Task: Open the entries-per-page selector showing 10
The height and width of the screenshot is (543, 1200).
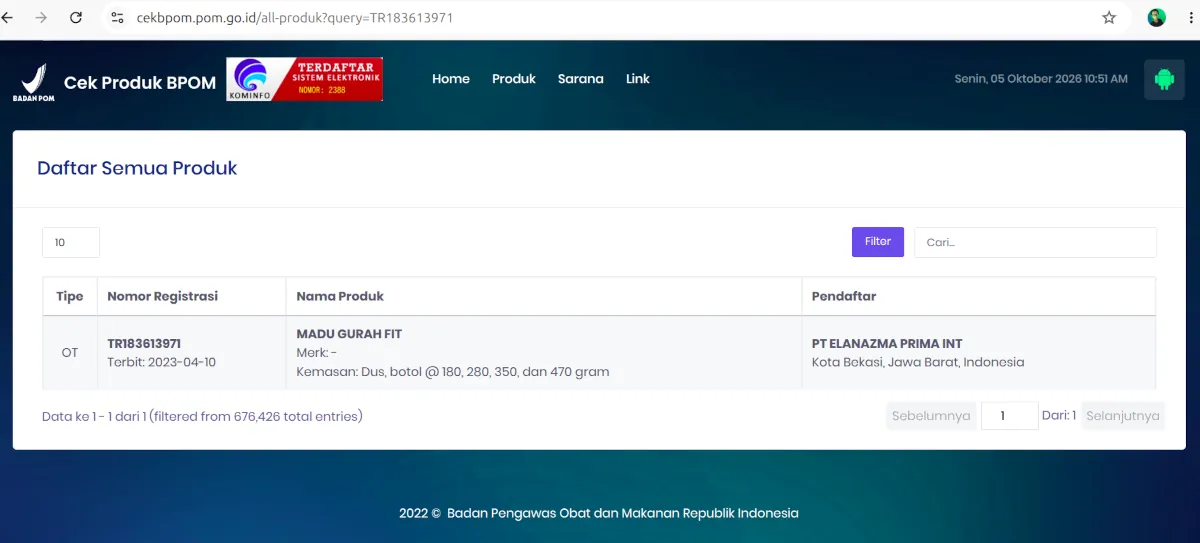Action: point(71,242)
